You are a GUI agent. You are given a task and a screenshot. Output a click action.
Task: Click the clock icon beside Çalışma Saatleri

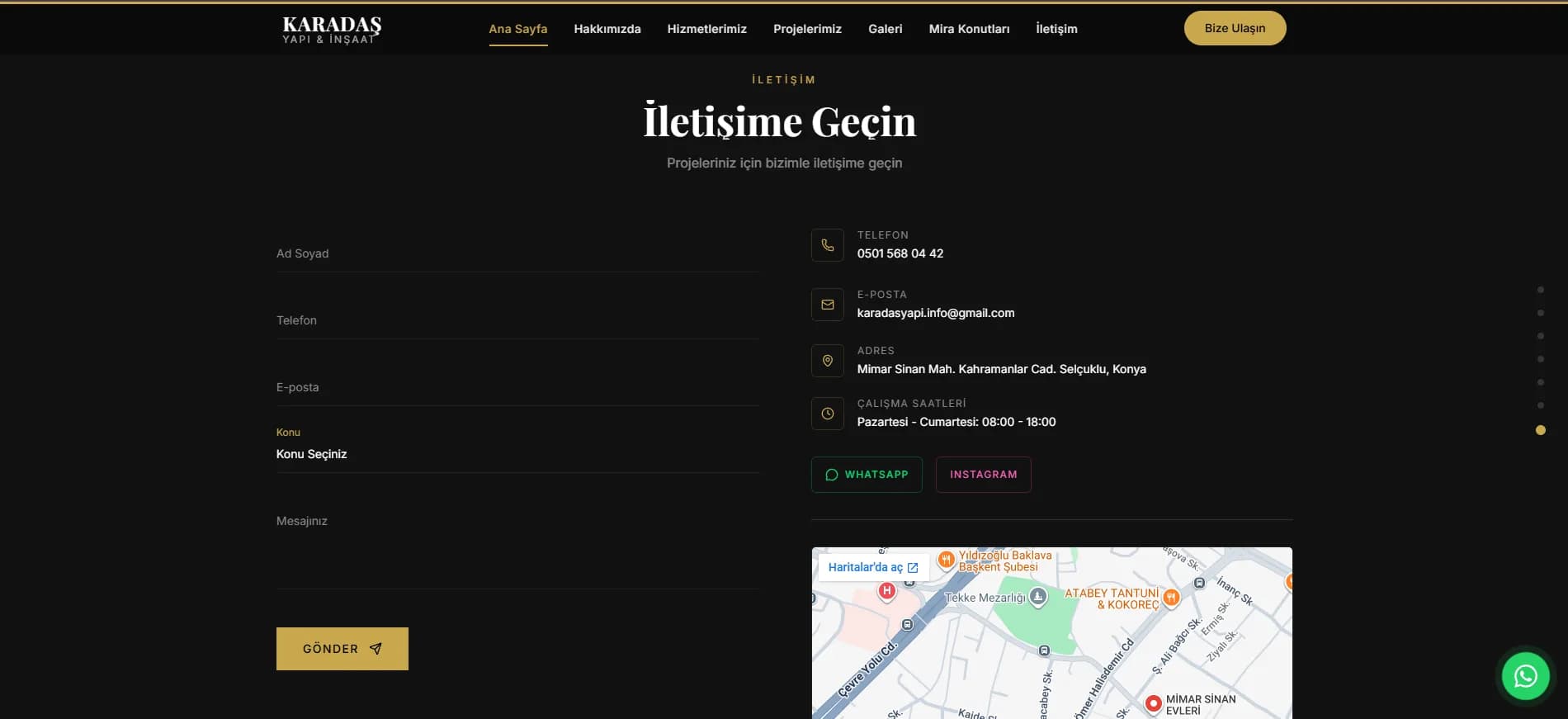point(827,414)
